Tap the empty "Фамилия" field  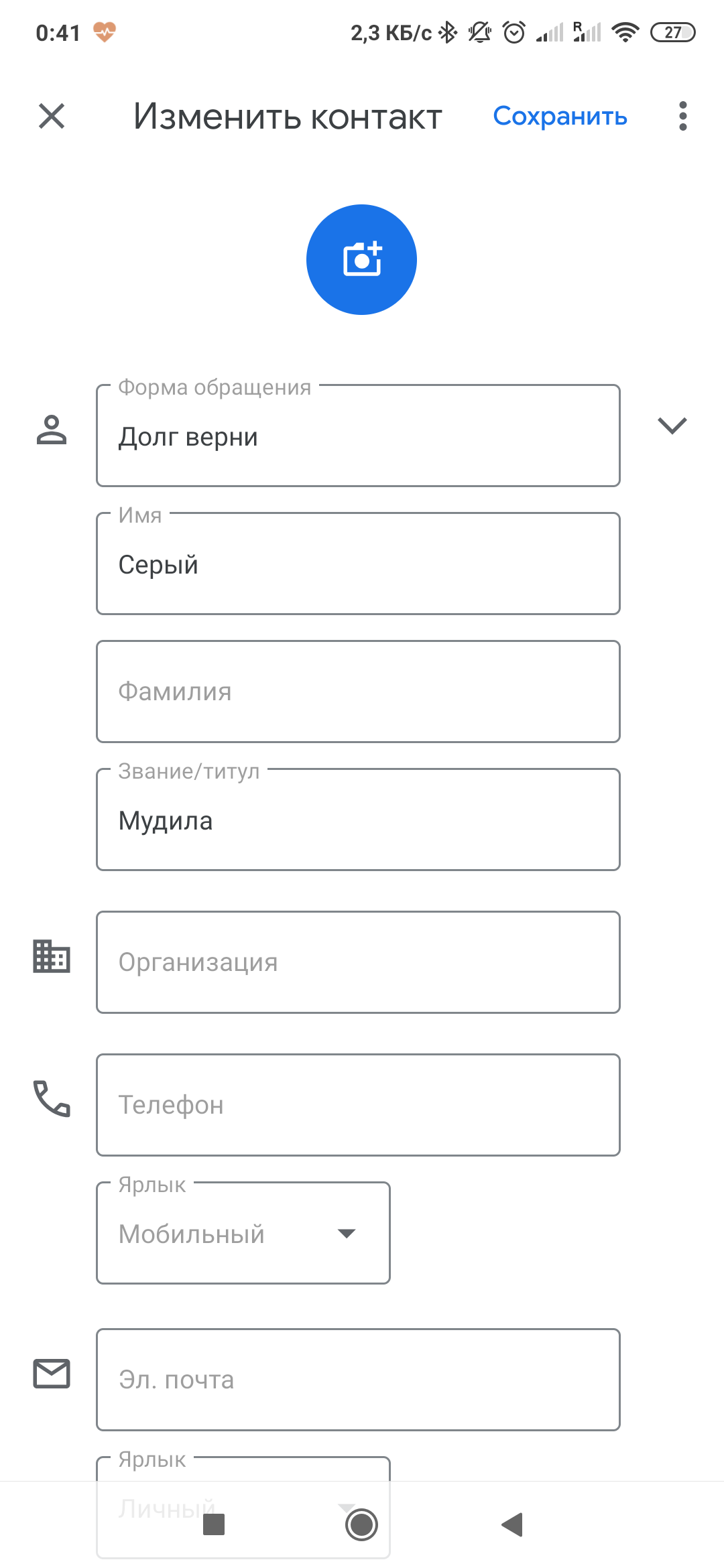click(x=358, y=692)
